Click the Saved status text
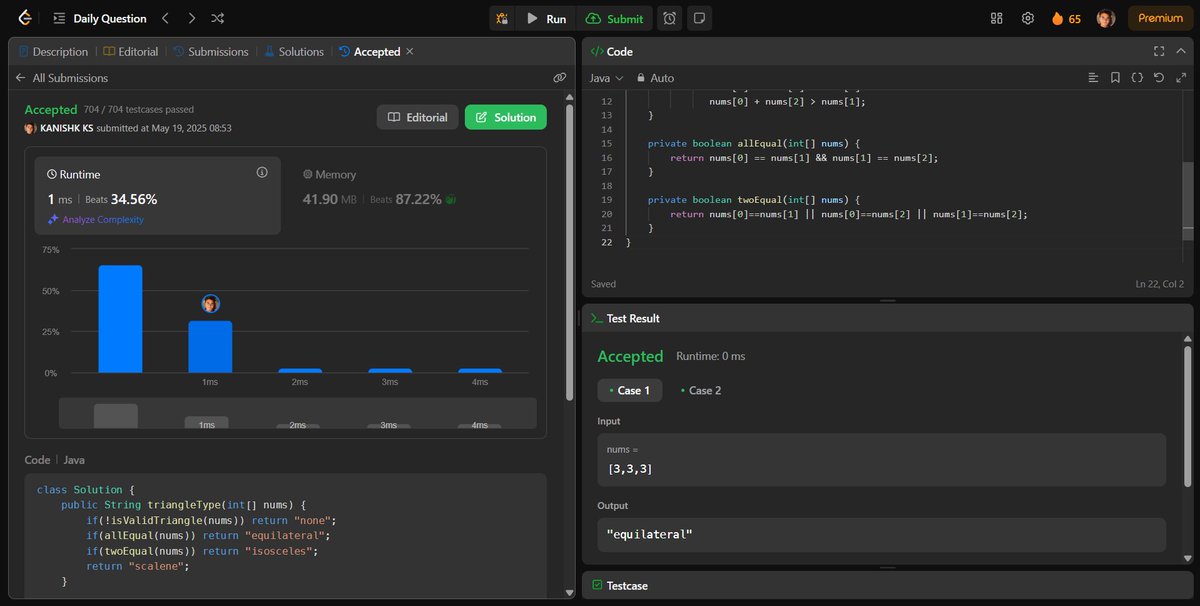The height and width of the screenshot is (606, 1200). (603, 284)
